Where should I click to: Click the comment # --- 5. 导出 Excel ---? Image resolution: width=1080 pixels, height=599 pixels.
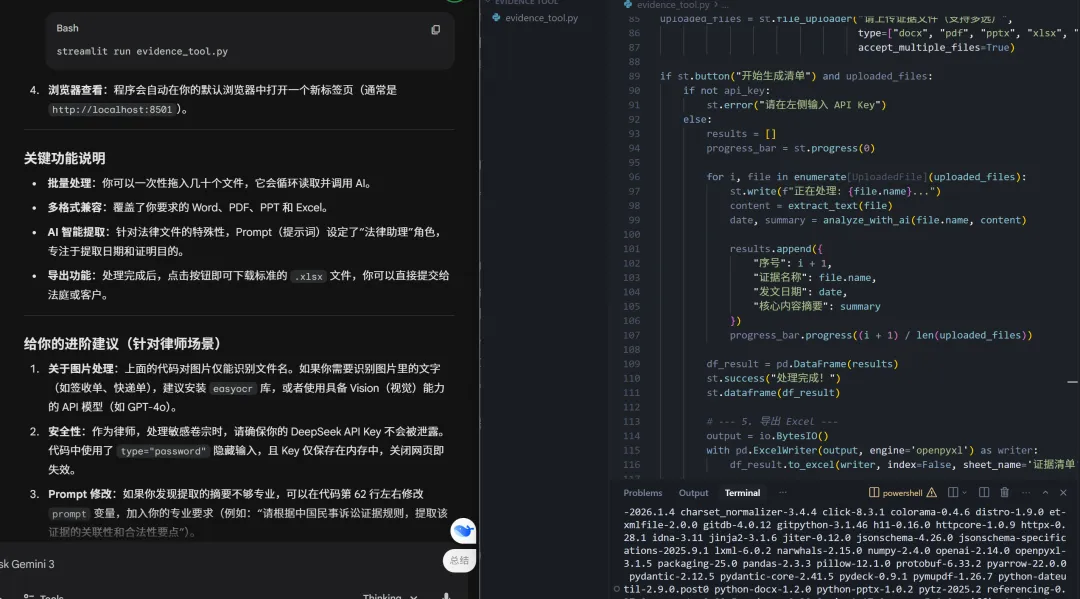coord(771,421)
